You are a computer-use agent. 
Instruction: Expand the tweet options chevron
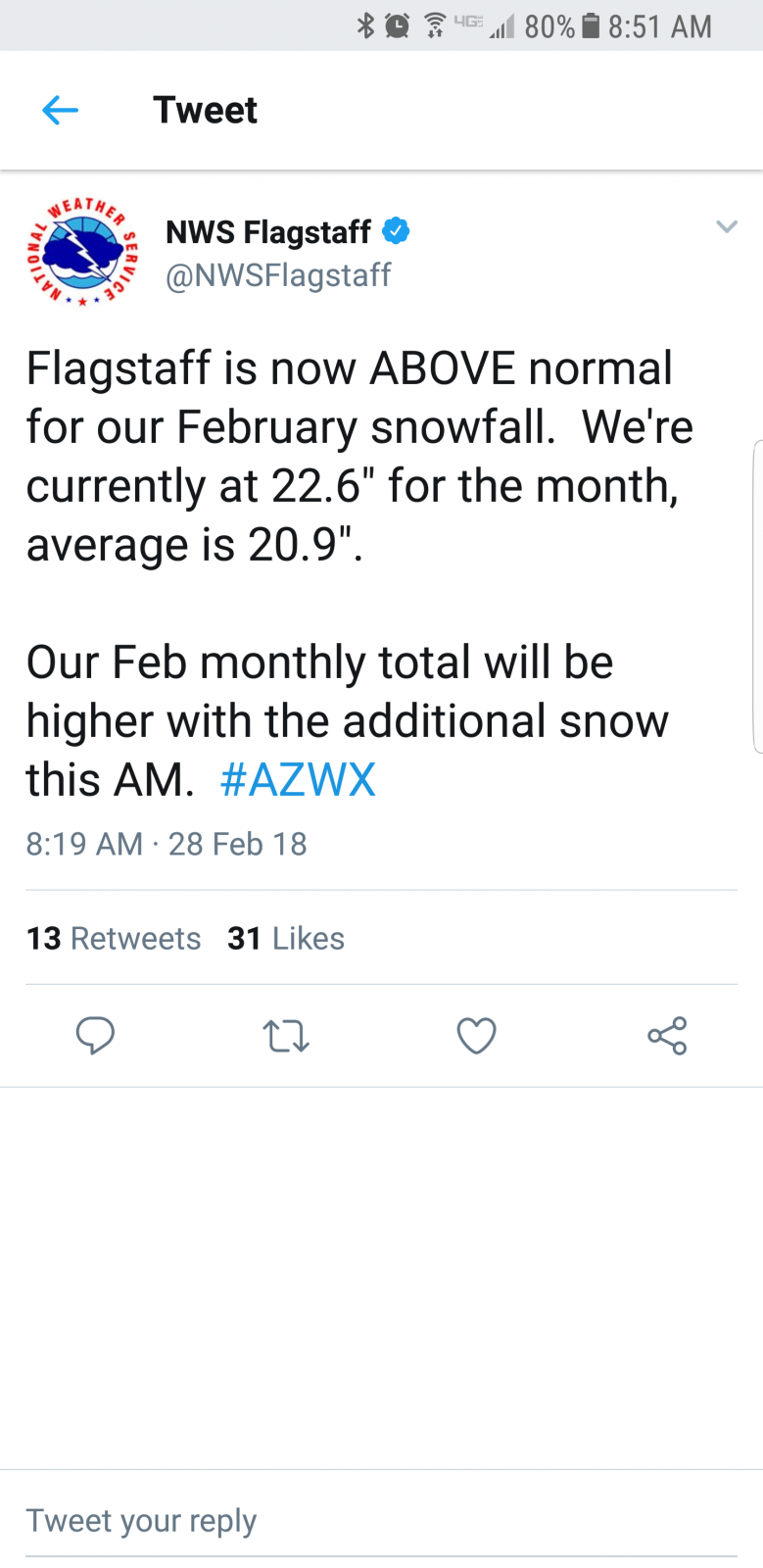(726, 226)
